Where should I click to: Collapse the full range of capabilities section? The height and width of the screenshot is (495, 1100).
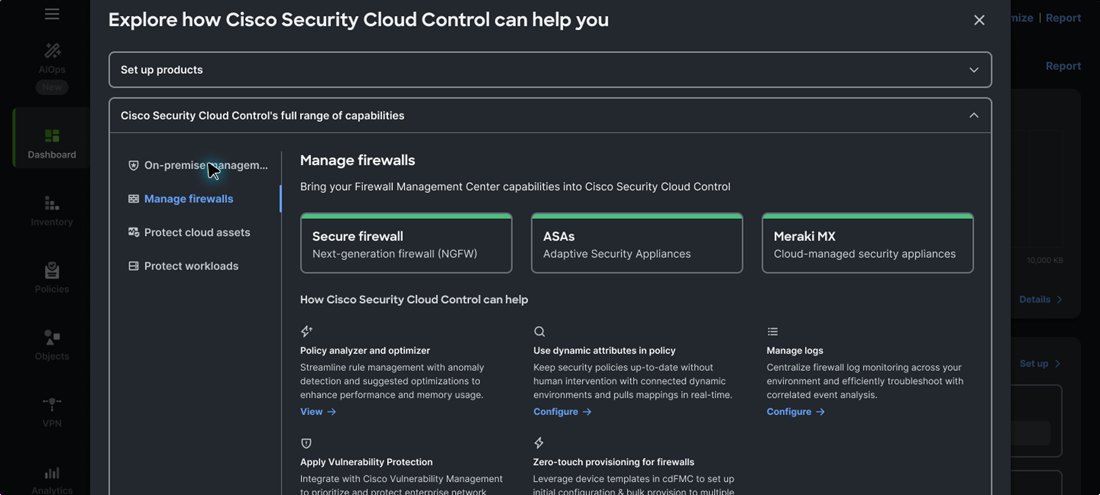pos(550,115)
